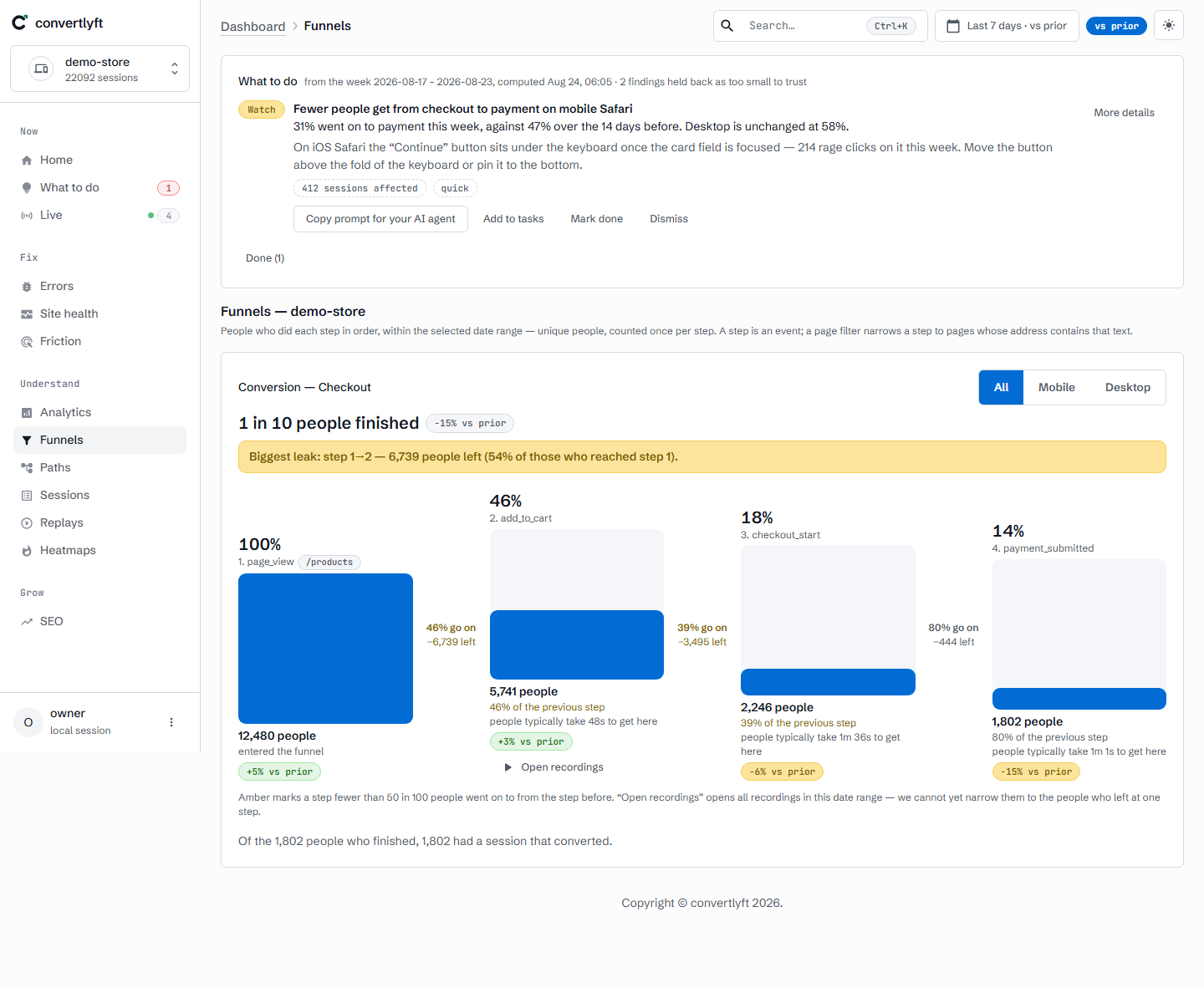Click the lightbulb icon beside What to do

tap(27, 188)
